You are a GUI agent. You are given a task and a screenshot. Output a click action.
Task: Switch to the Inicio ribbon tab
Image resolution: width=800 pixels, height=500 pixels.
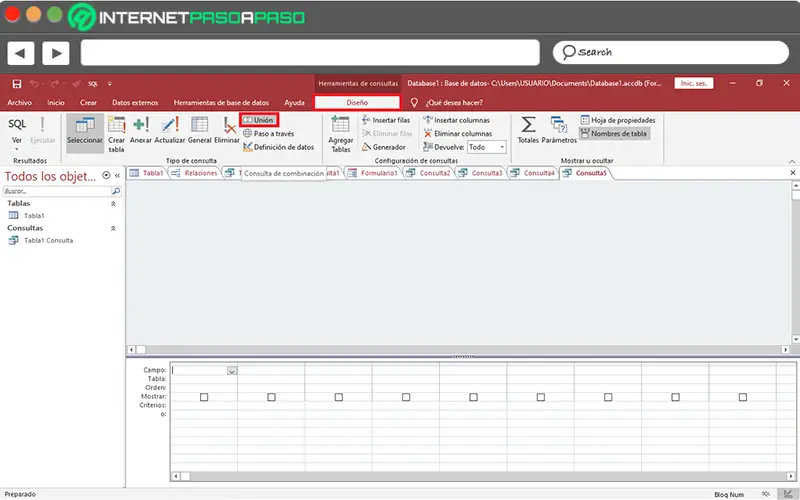click(x=56, y=103)
